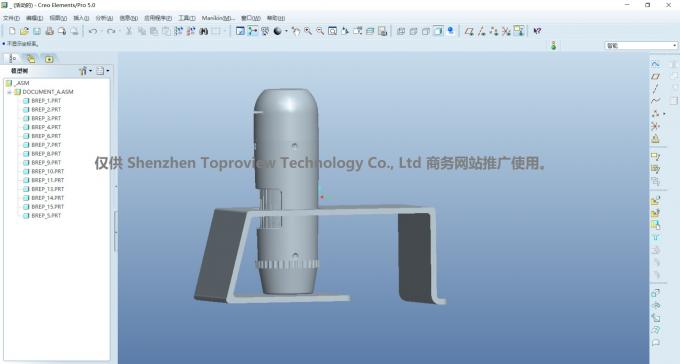Click the green traffic light status icon
The width and height of the screenshot is (680, 364).
pyautogui.click(x=553, y=45)
